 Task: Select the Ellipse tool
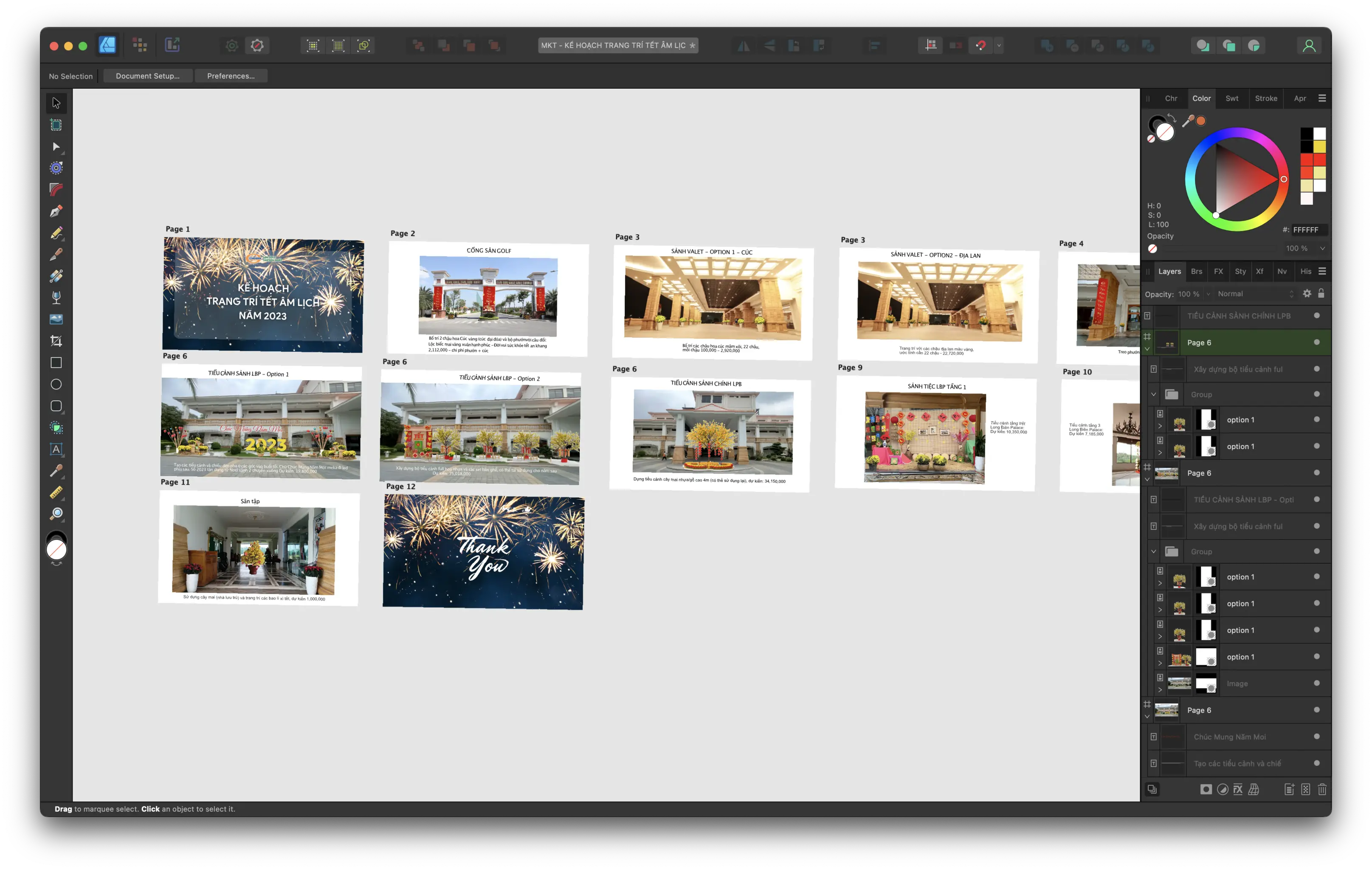click(x=56, y=384)
